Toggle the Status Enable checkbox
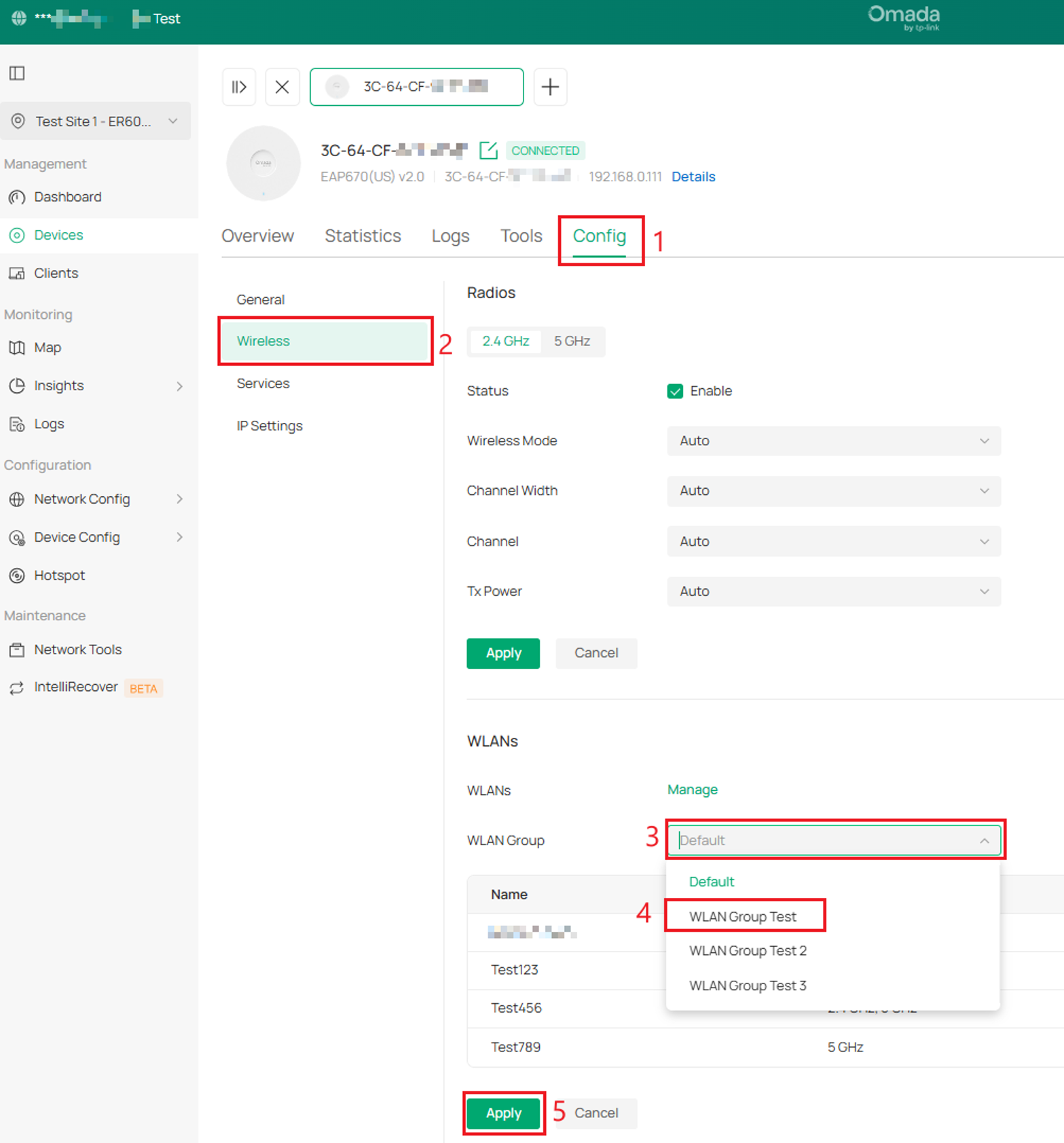Viewport: 1064px width, 1143px height. tap(675, 391)
